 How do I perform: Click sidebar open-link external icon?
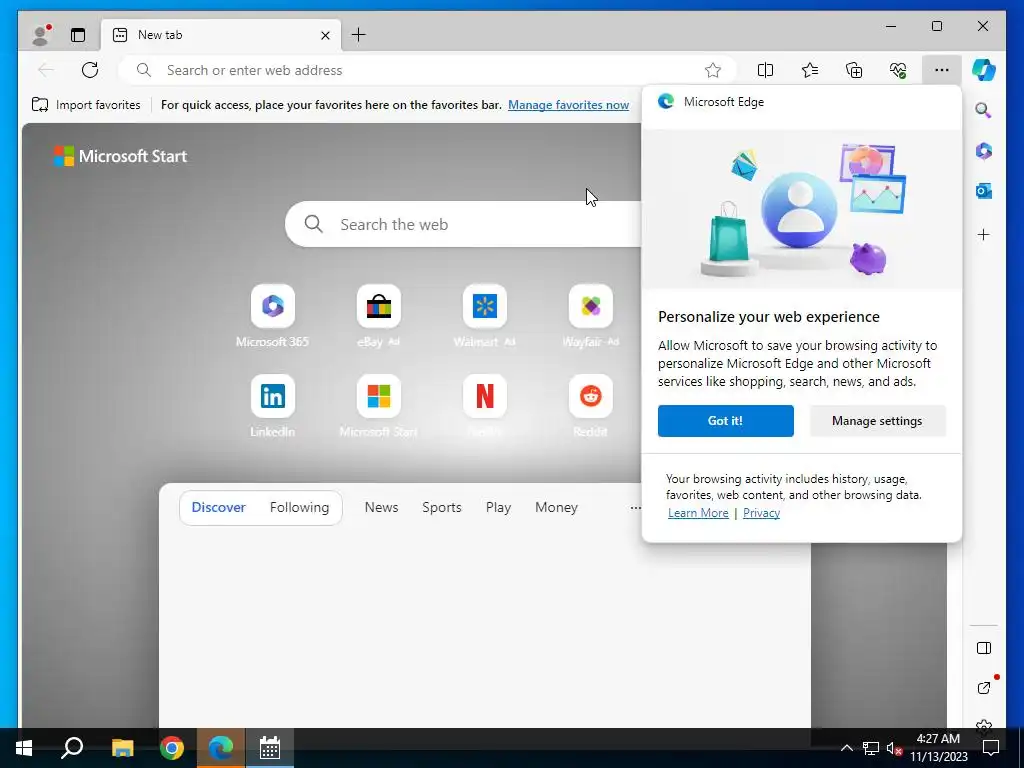[x=984, y=688]
